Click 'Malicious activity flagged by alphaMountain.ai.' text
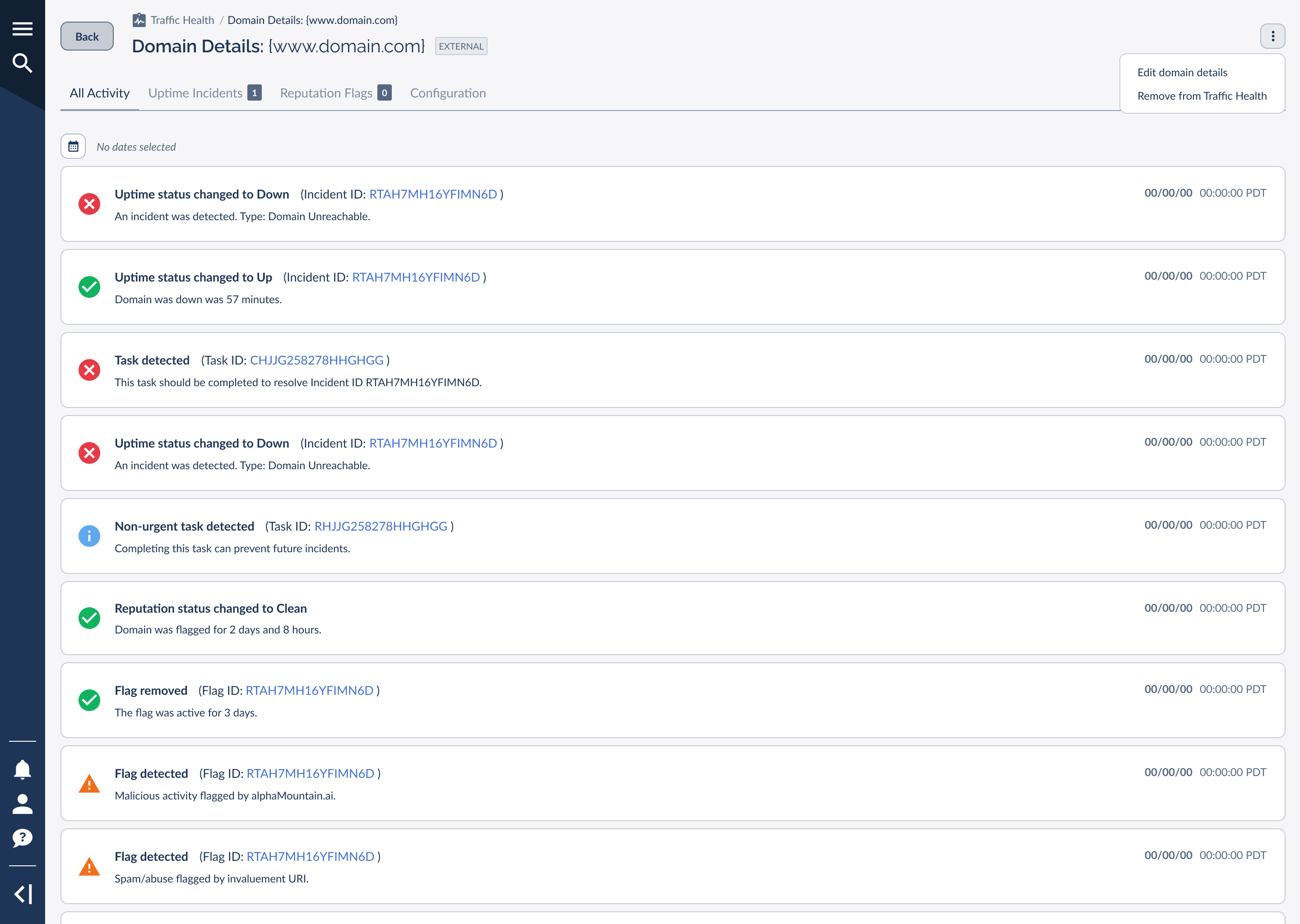Viewport: 1300px width, 924px height. 225,795
